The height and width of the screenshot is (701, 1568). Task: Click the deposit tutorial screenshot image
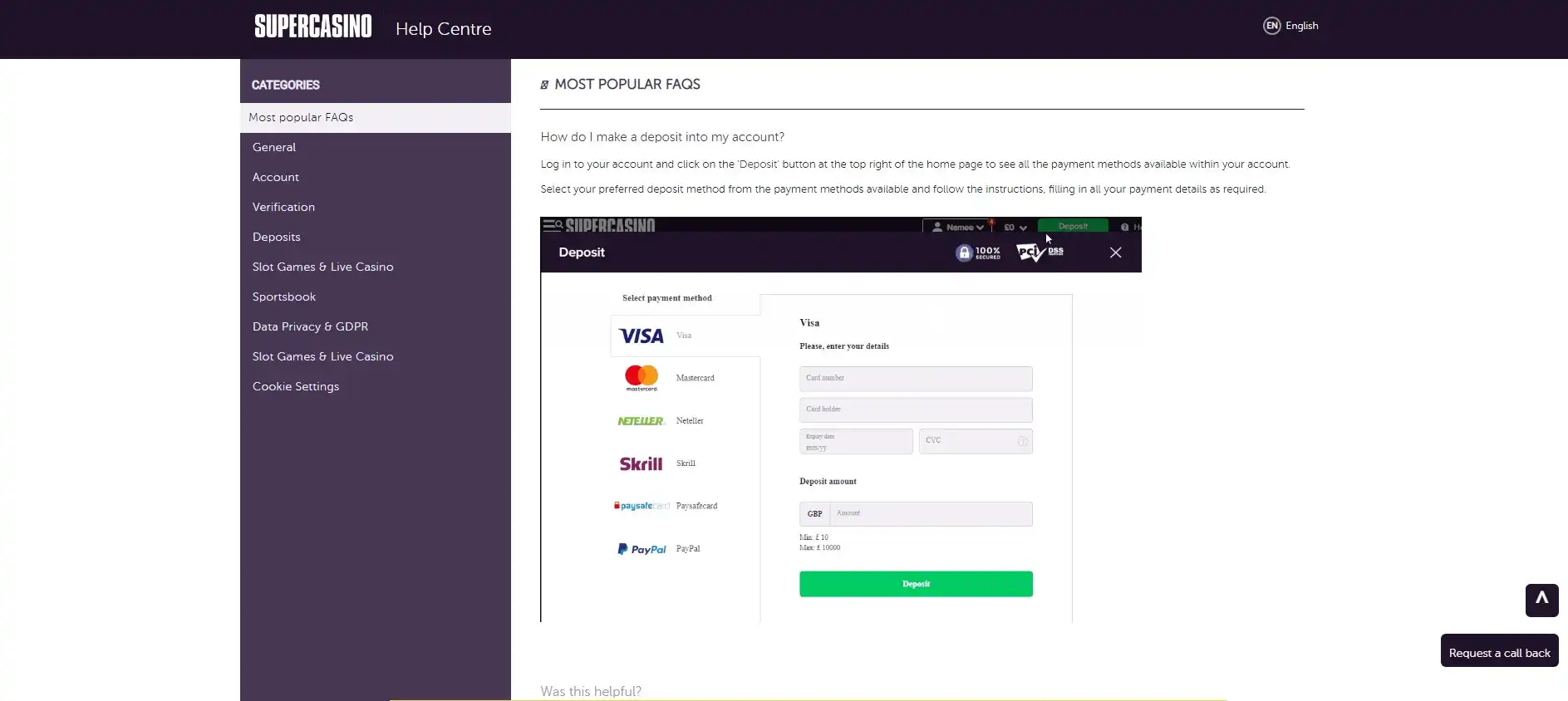point(840,419)
